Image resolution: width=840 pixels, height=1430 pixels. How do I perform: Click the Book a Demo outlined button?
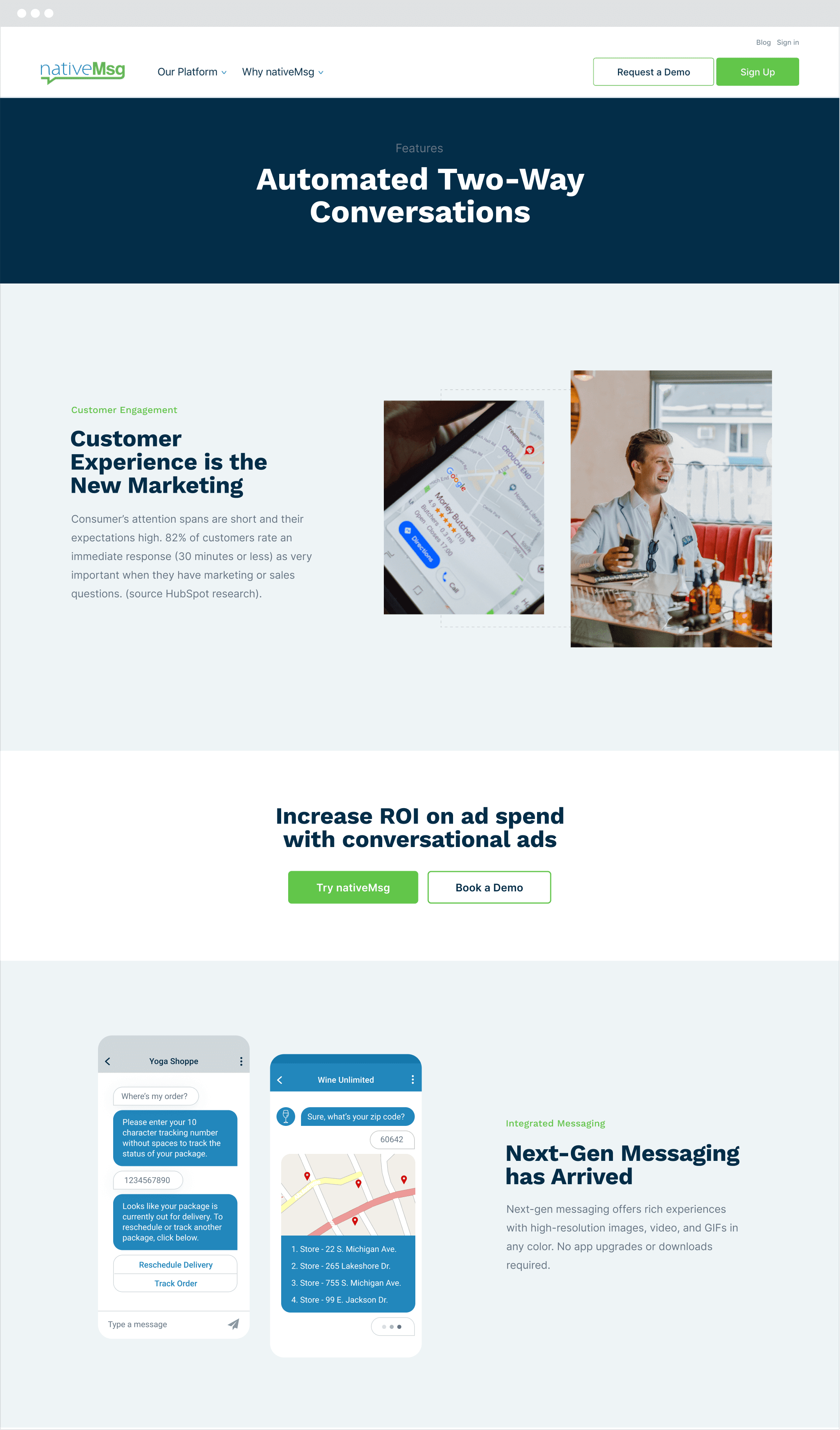[x=489, y=888]
